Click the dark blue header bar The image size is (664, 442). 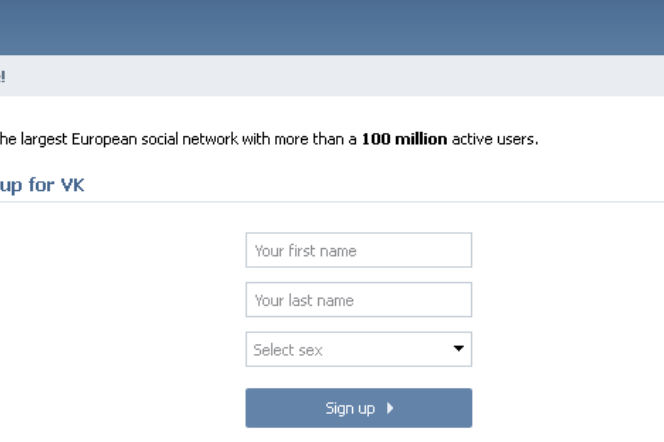(x=332, y=28)
